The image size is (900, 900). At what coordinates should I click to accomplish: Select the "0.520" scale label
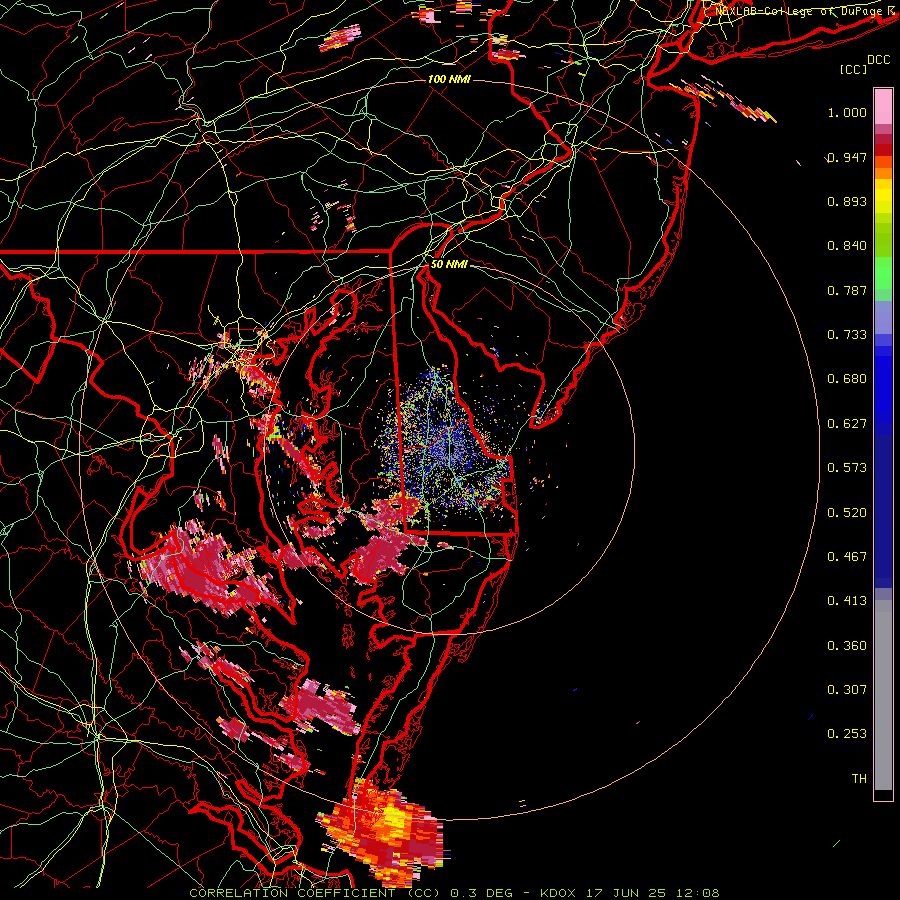(x=847, y=513)
